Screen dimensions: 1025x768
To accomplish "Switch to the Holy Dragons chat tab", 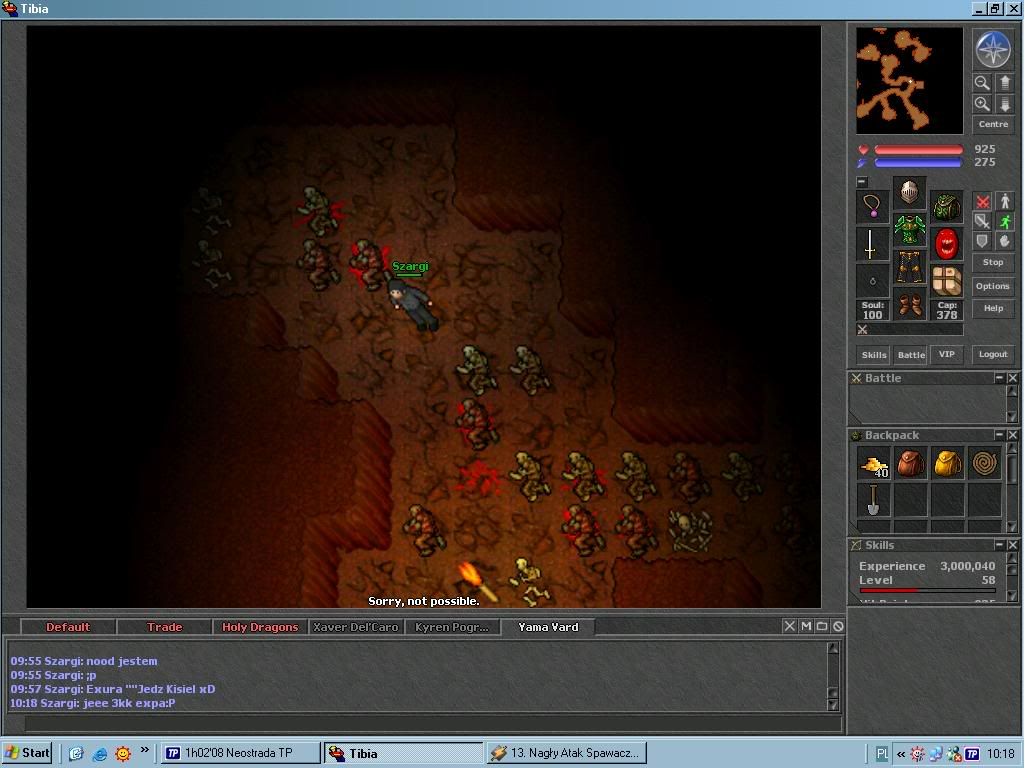I will (x=260, y=627).
